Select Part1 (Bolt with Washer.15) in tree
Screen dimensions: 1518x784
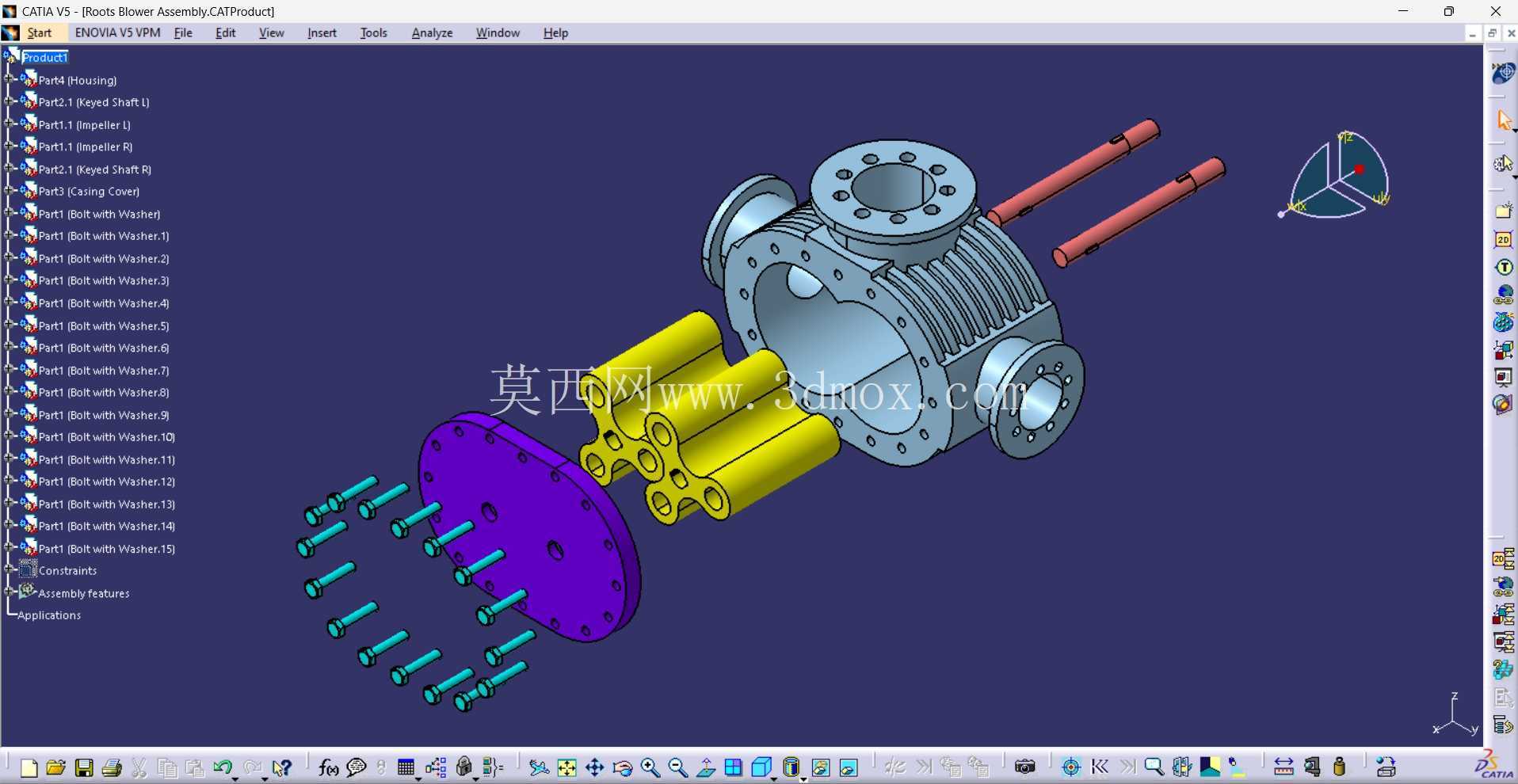pos(107,549)
